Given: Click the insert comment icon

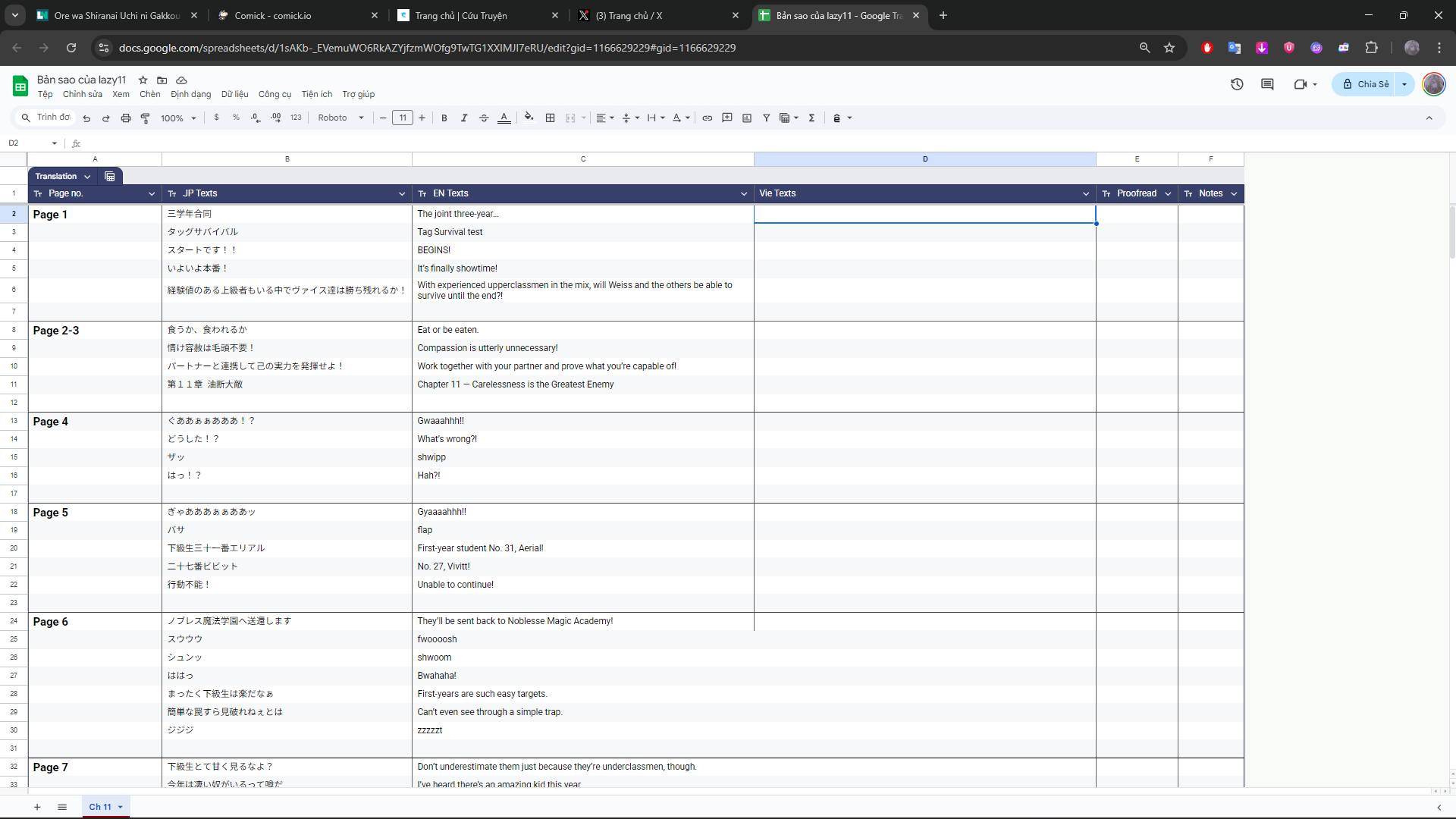Looking at the screenshot, I should tap(726, 118).
